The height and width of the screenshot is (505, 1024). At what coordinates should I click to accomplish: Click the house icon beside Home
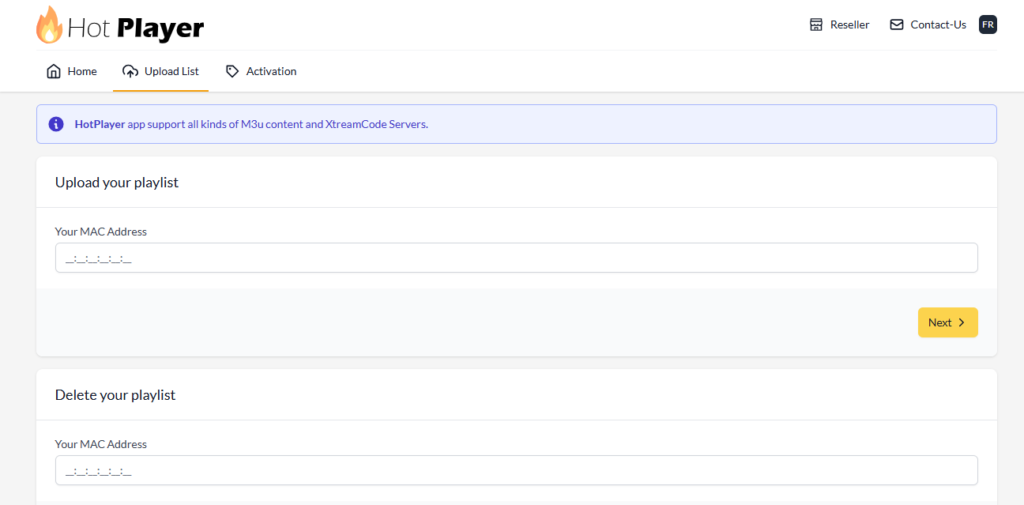coord(54,71)
